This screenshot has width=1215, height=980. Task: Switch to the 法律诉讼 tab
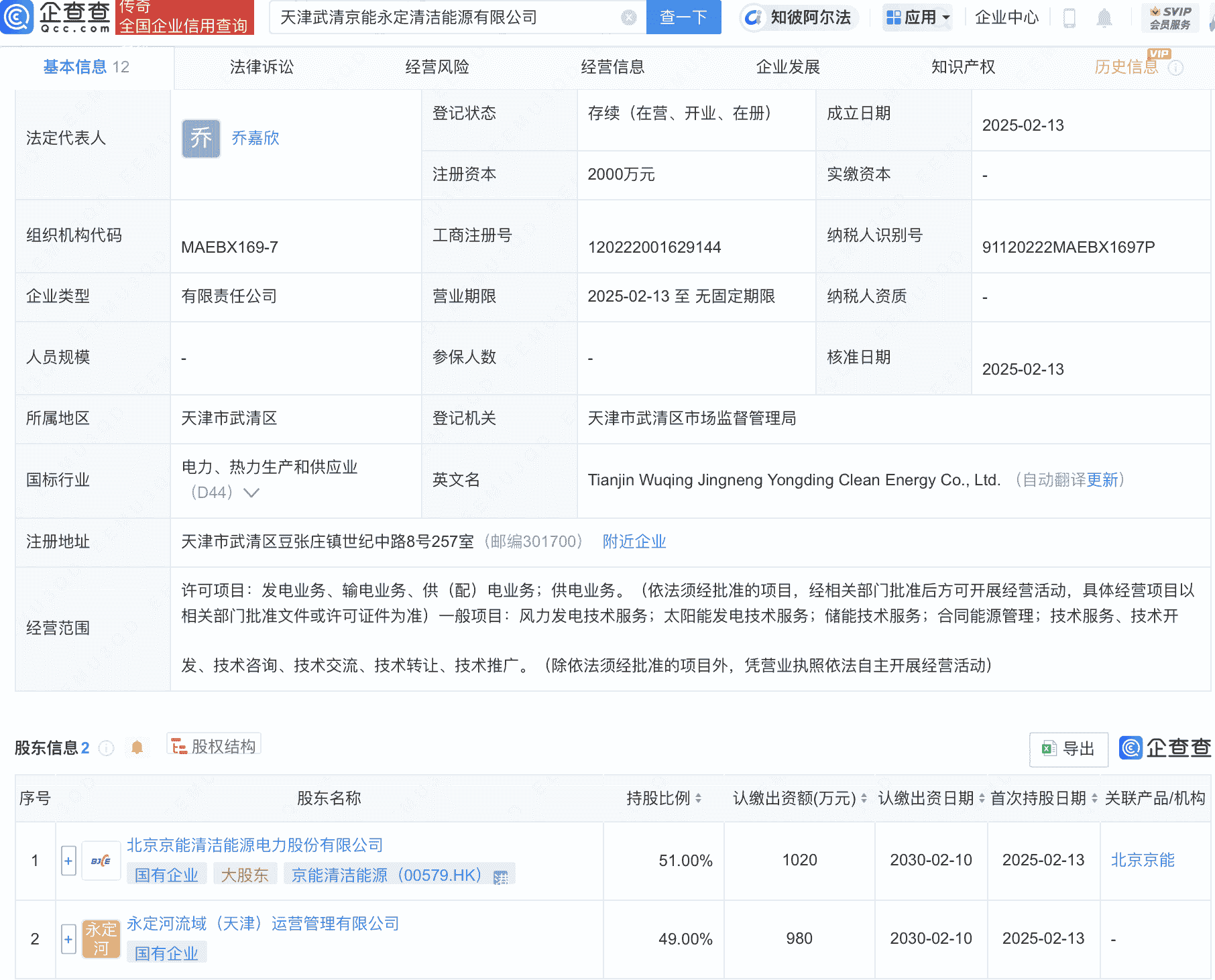(x=261, y=67)
